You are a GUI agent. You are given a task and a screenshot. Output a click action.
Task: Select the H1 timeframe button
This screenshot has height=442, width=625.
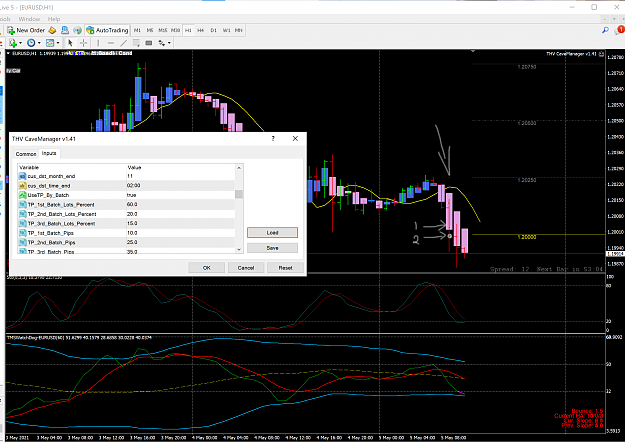point(188,30)
